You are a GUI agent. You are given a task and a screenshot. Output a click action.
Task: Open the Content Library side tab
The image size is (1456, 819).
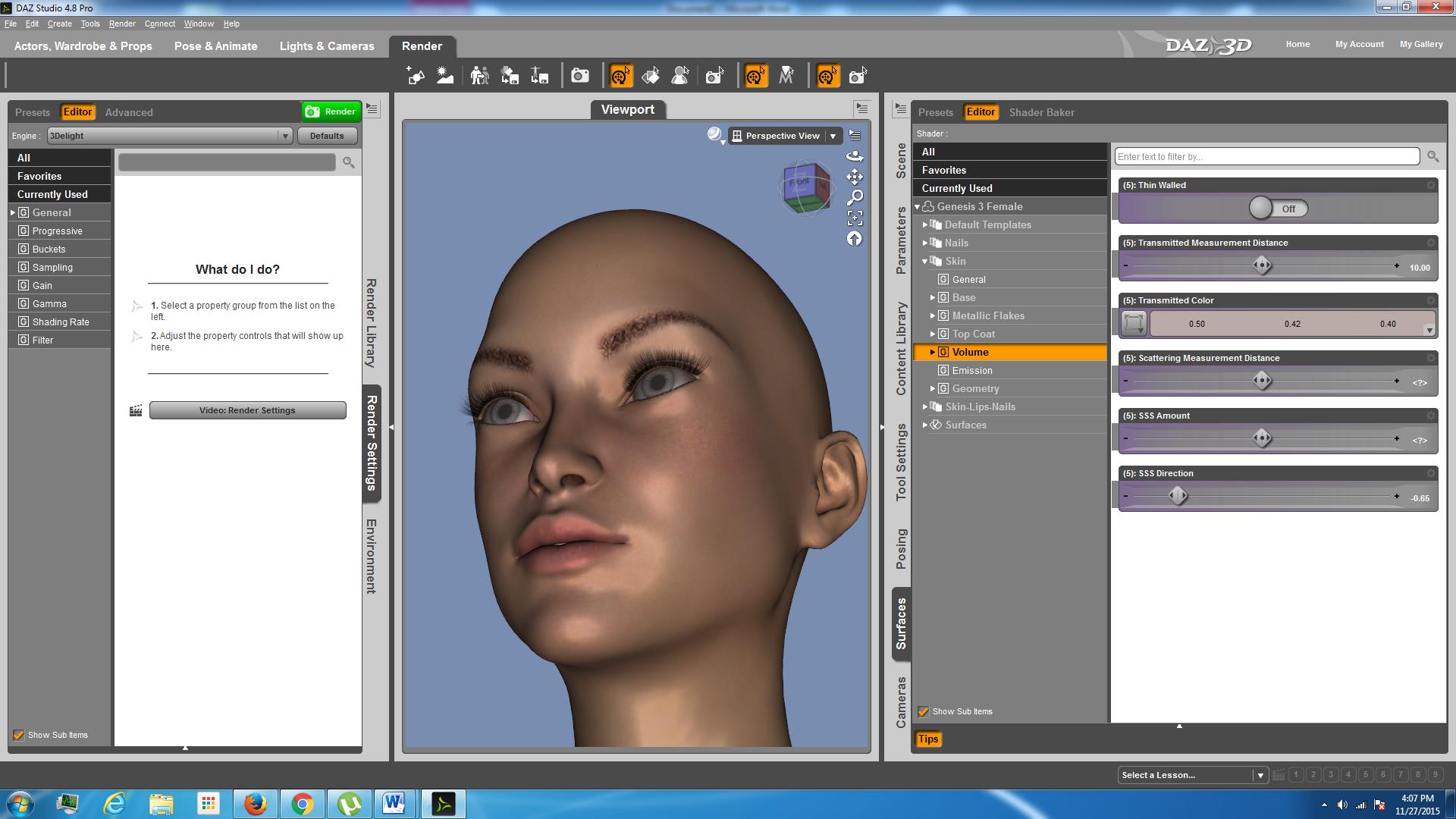click(901, 349)
